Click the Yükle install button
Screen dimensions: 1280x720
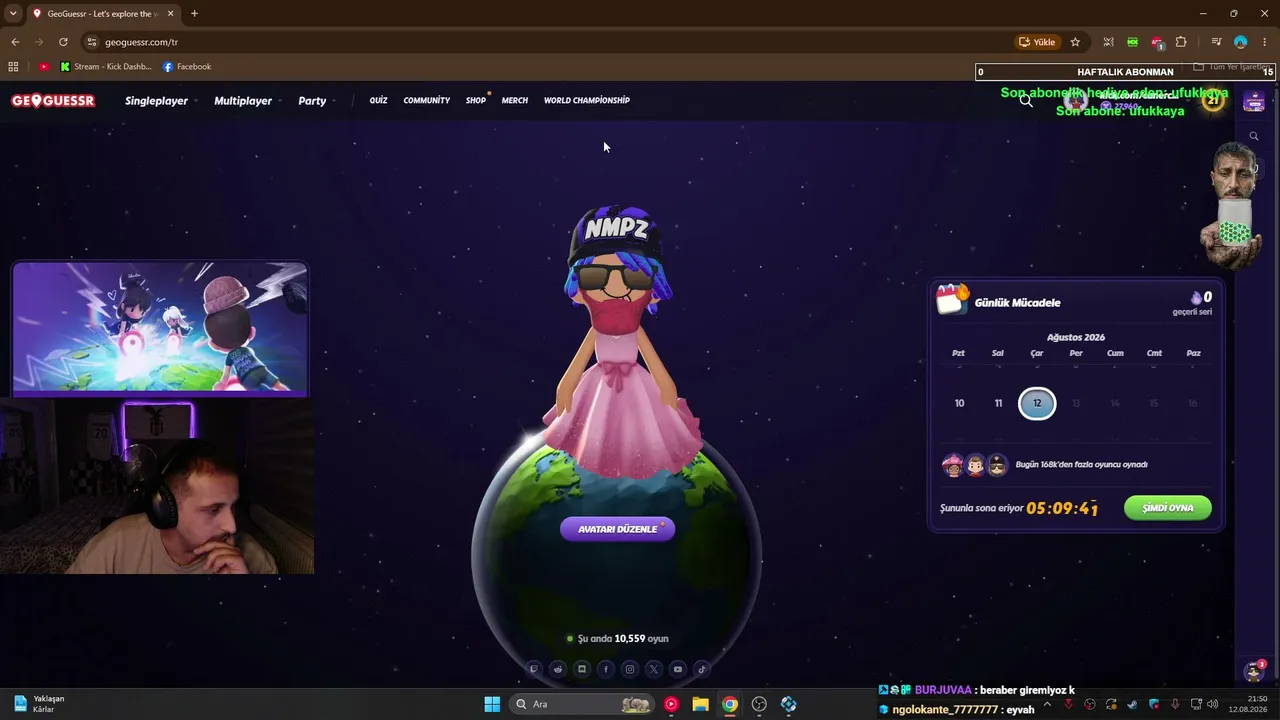click(x=1037, y=42)
